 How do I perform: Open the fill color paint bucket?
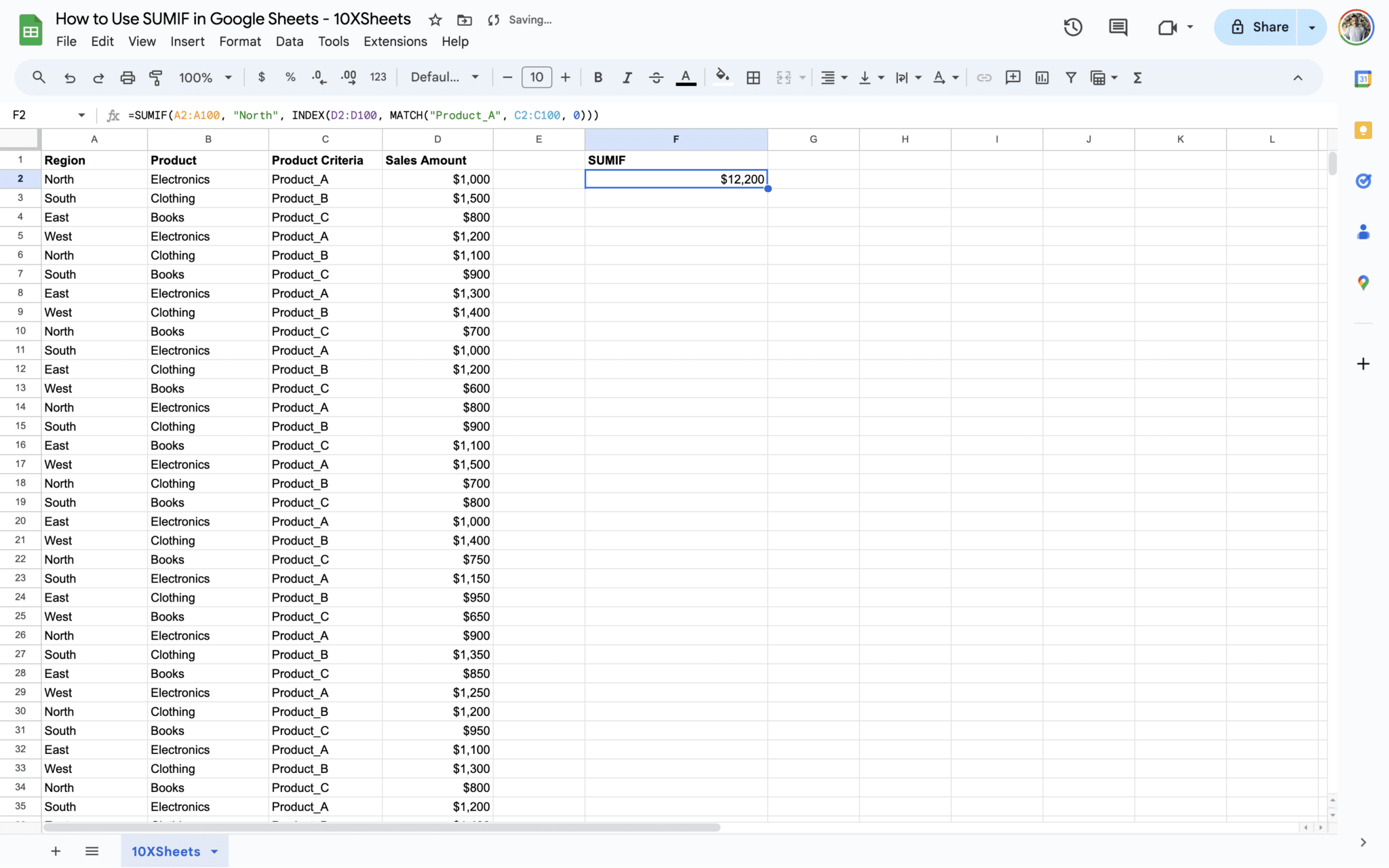tap(722, 77)
